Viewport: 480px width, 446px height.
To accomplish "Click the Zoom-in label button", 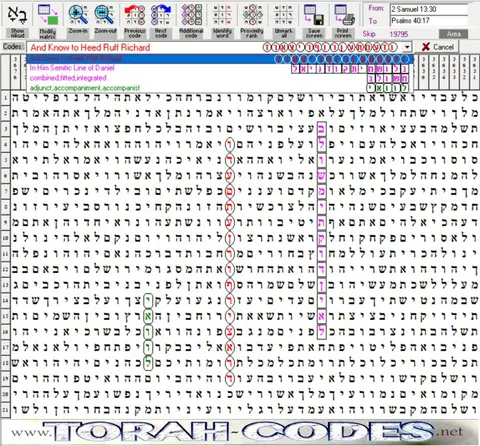I will (78, 31).
